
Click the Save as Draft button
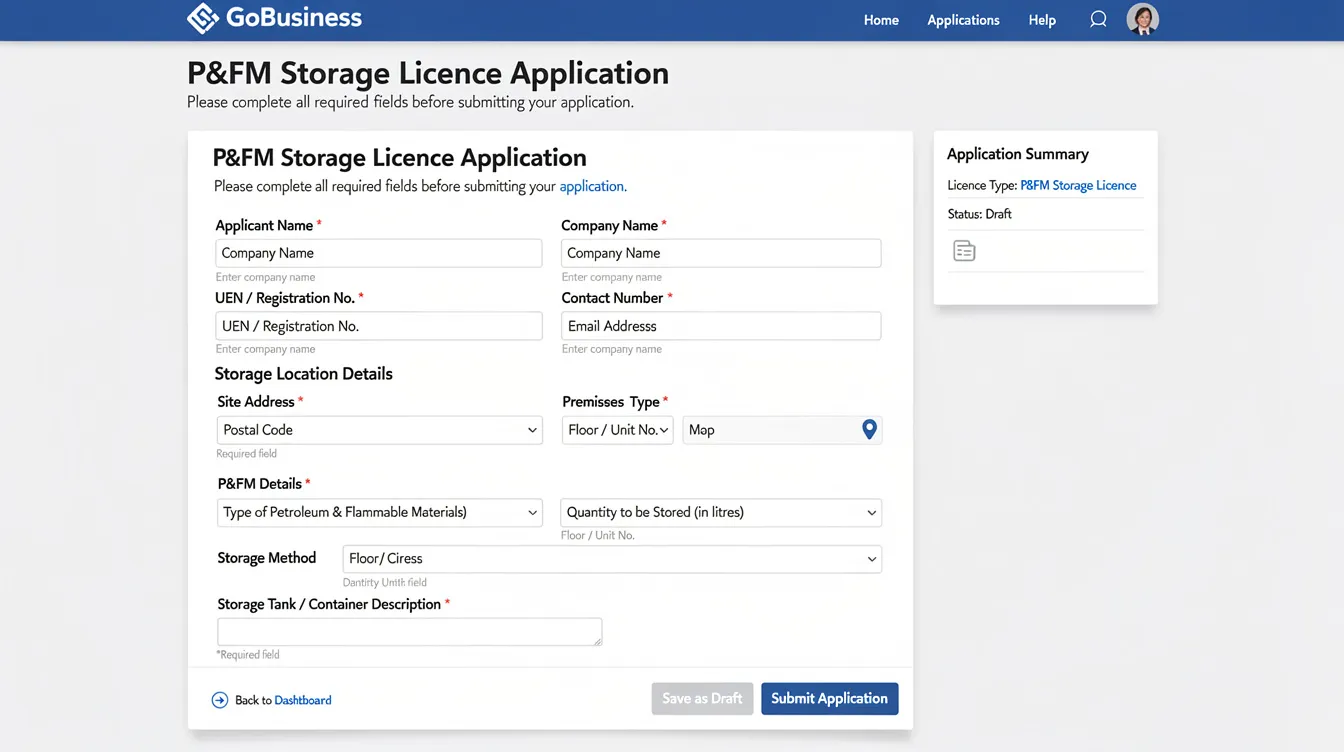pyautogui.click(x=702, y=699)
